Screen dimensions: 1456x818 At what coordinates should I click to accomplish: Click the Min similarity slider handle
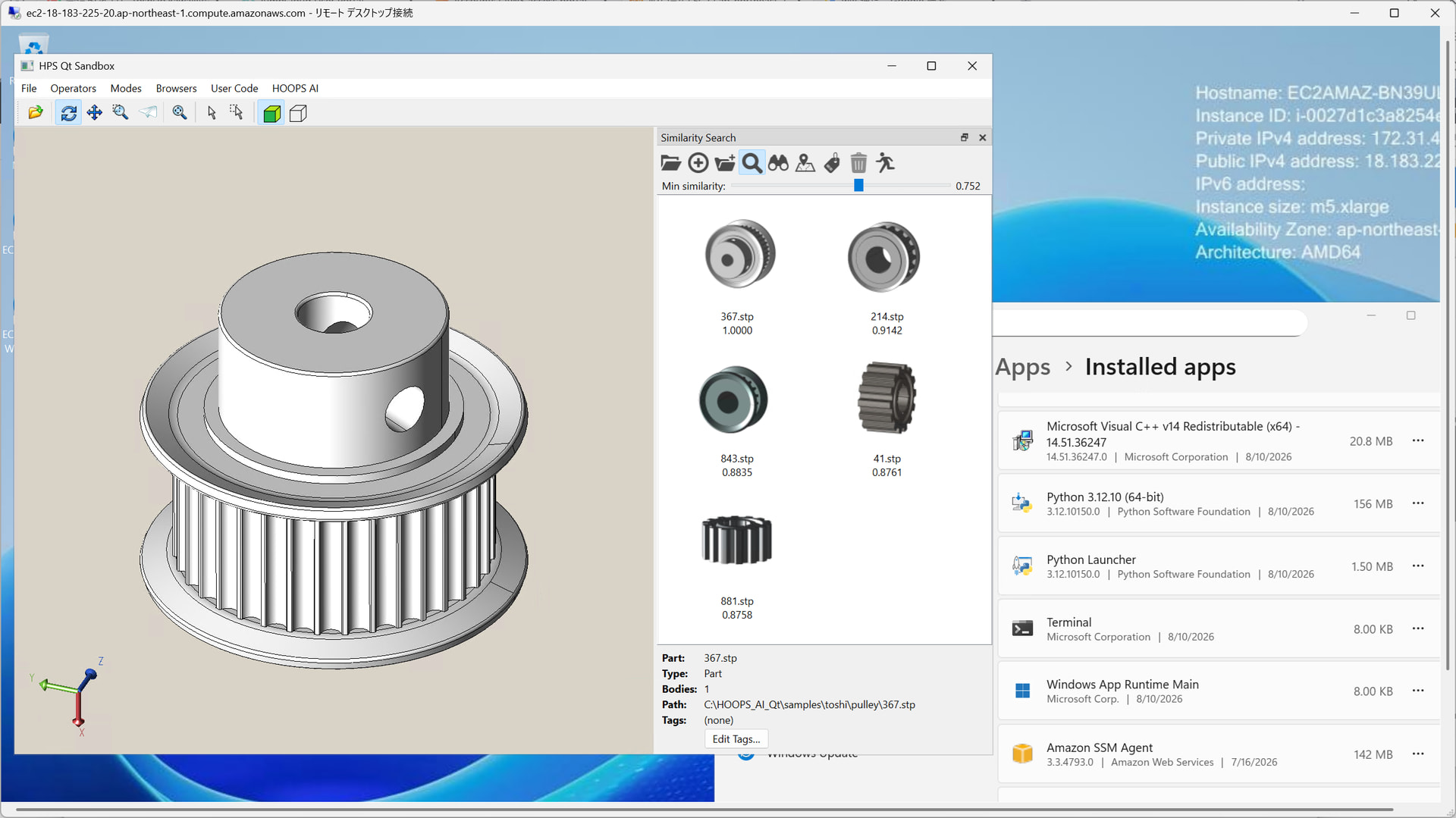coord(858,186)
